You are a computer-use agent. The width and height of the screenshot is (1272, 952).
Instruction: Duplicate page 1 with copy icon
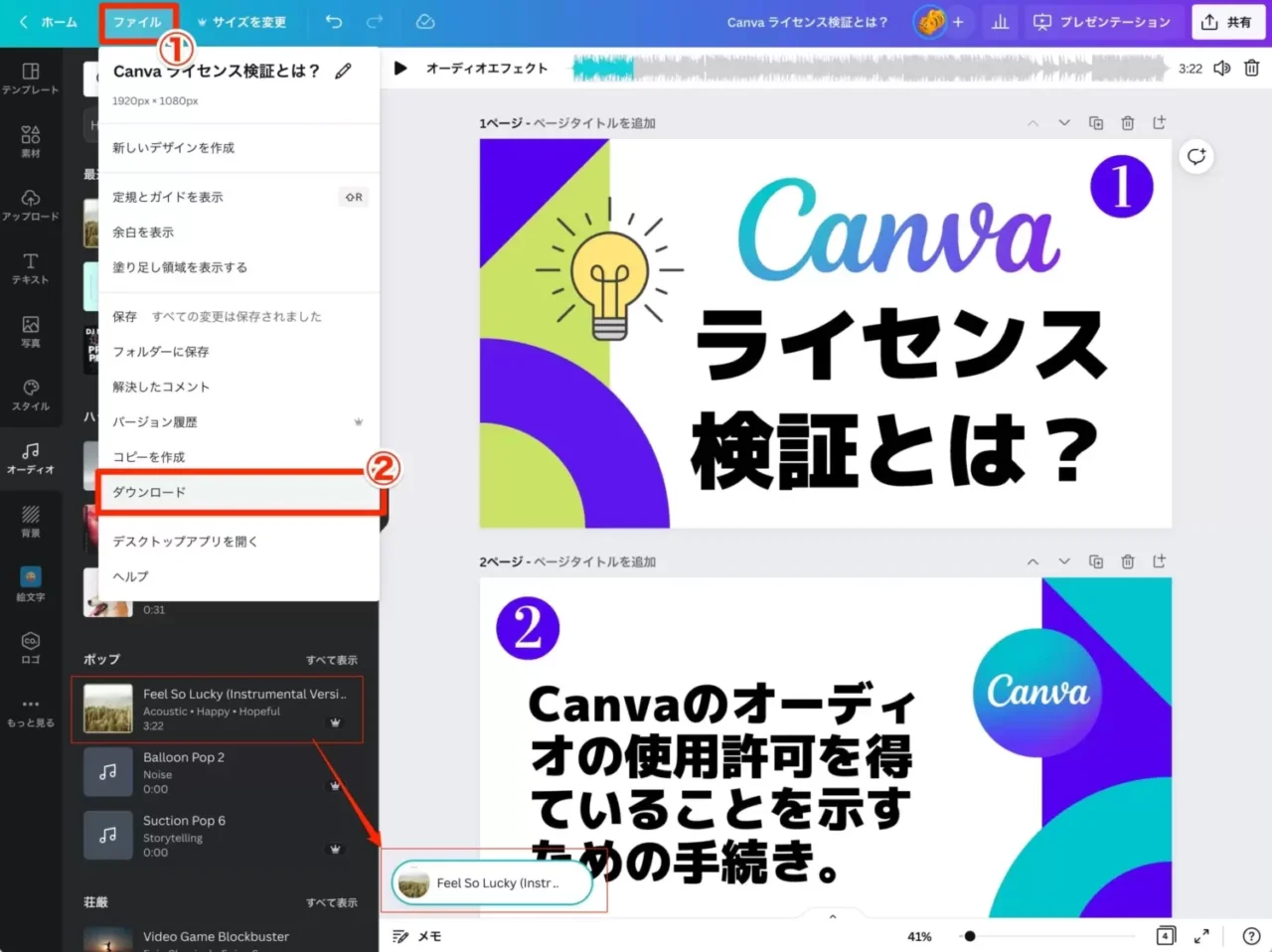tap(1096, 123)
